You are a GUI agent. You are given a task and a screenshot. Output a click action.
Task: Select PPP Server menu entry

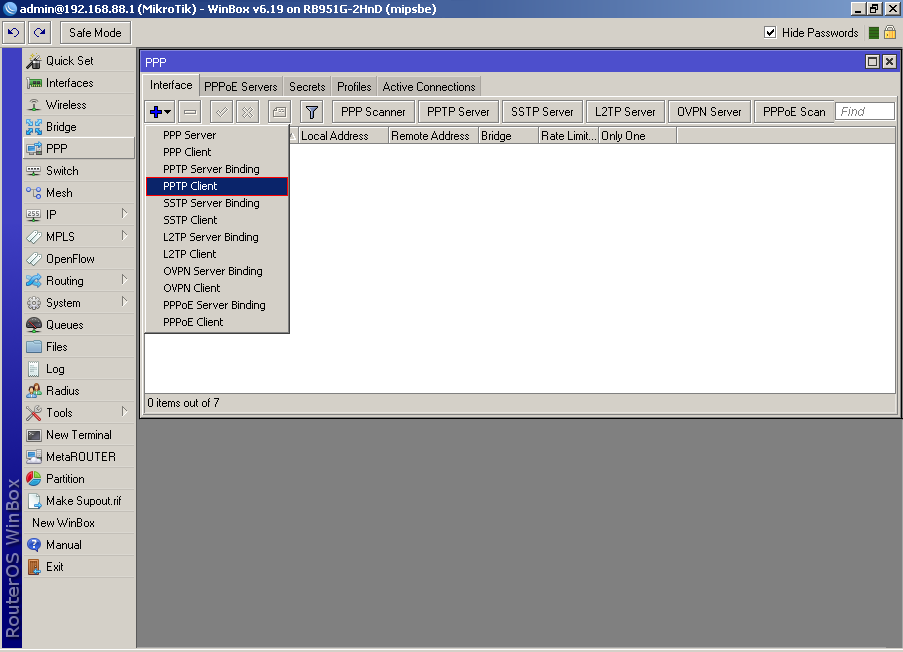coord(217,135)
